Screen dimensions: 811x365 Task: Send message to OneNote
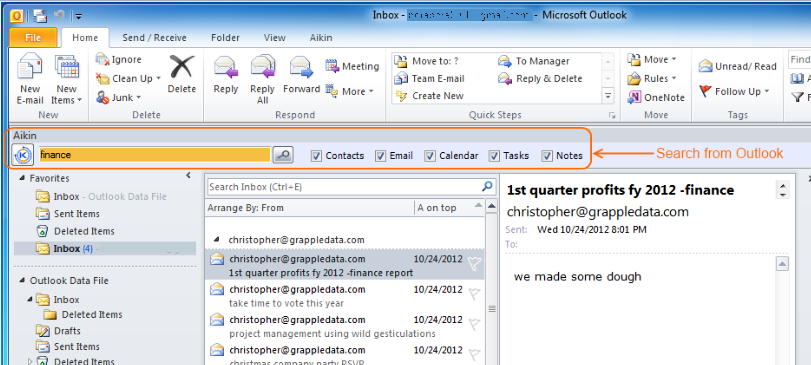point(656,97)
